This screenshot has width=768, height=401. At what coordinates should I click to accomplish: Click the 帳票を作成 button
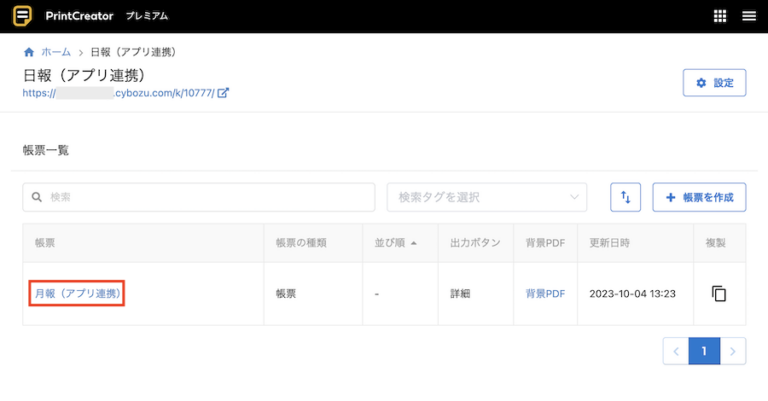[699, 197]
